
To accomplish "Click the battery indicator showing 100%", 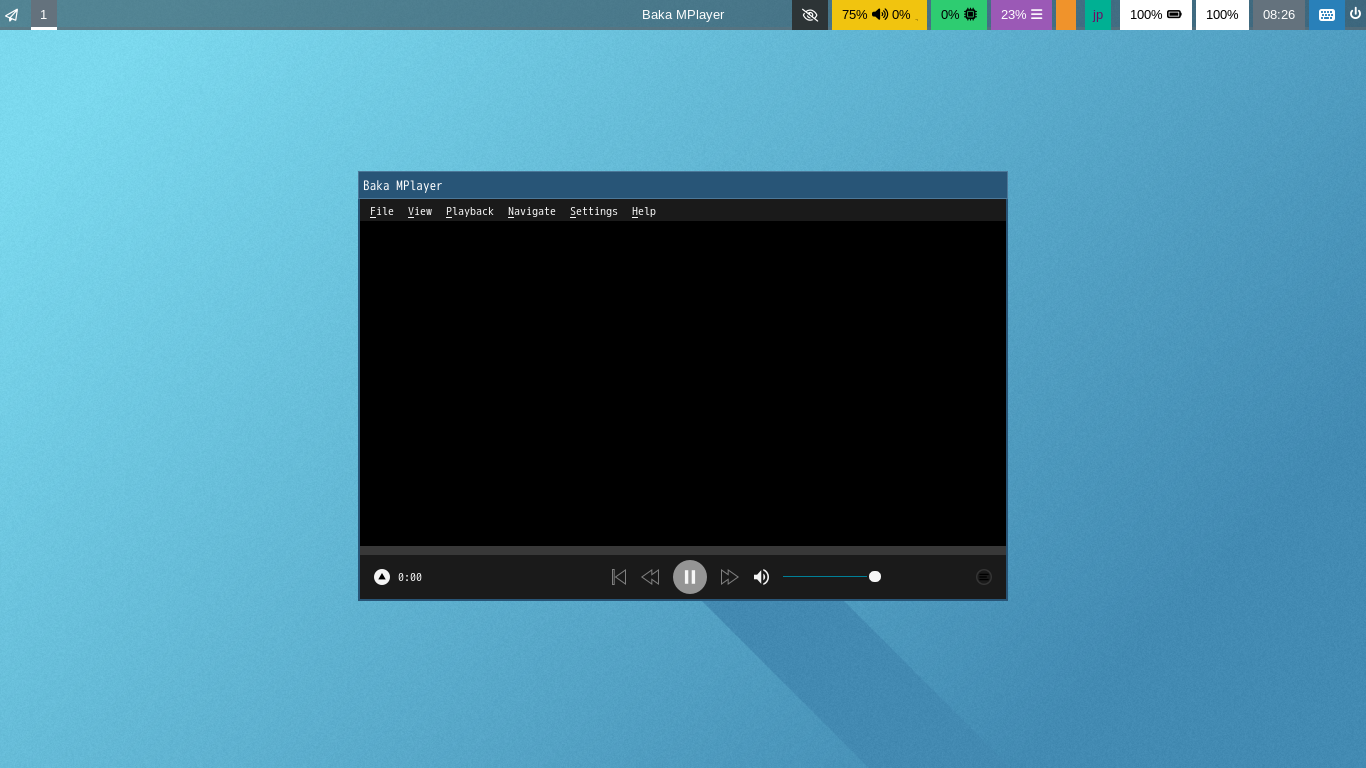I will coord(1156,15).
